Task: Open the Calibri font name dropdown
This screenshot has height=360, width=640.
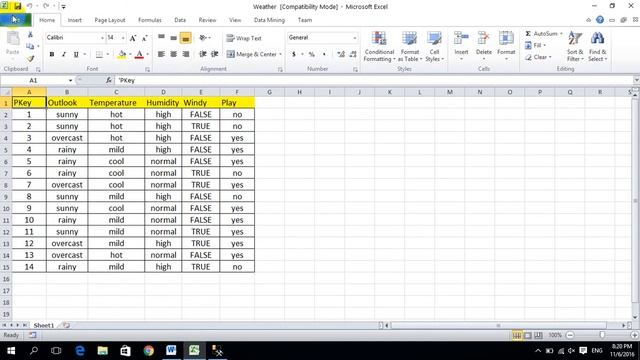Action: pos(102,38)
